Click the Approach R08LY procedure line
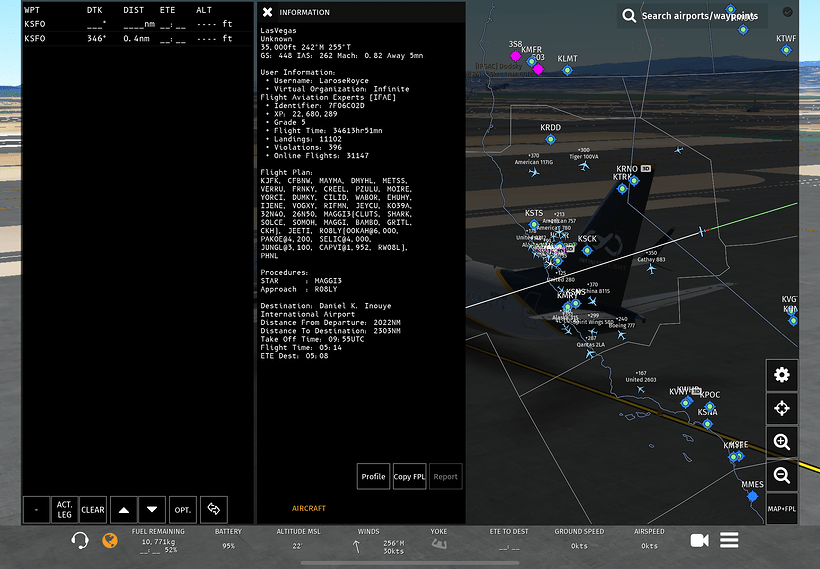 (299, 289)
